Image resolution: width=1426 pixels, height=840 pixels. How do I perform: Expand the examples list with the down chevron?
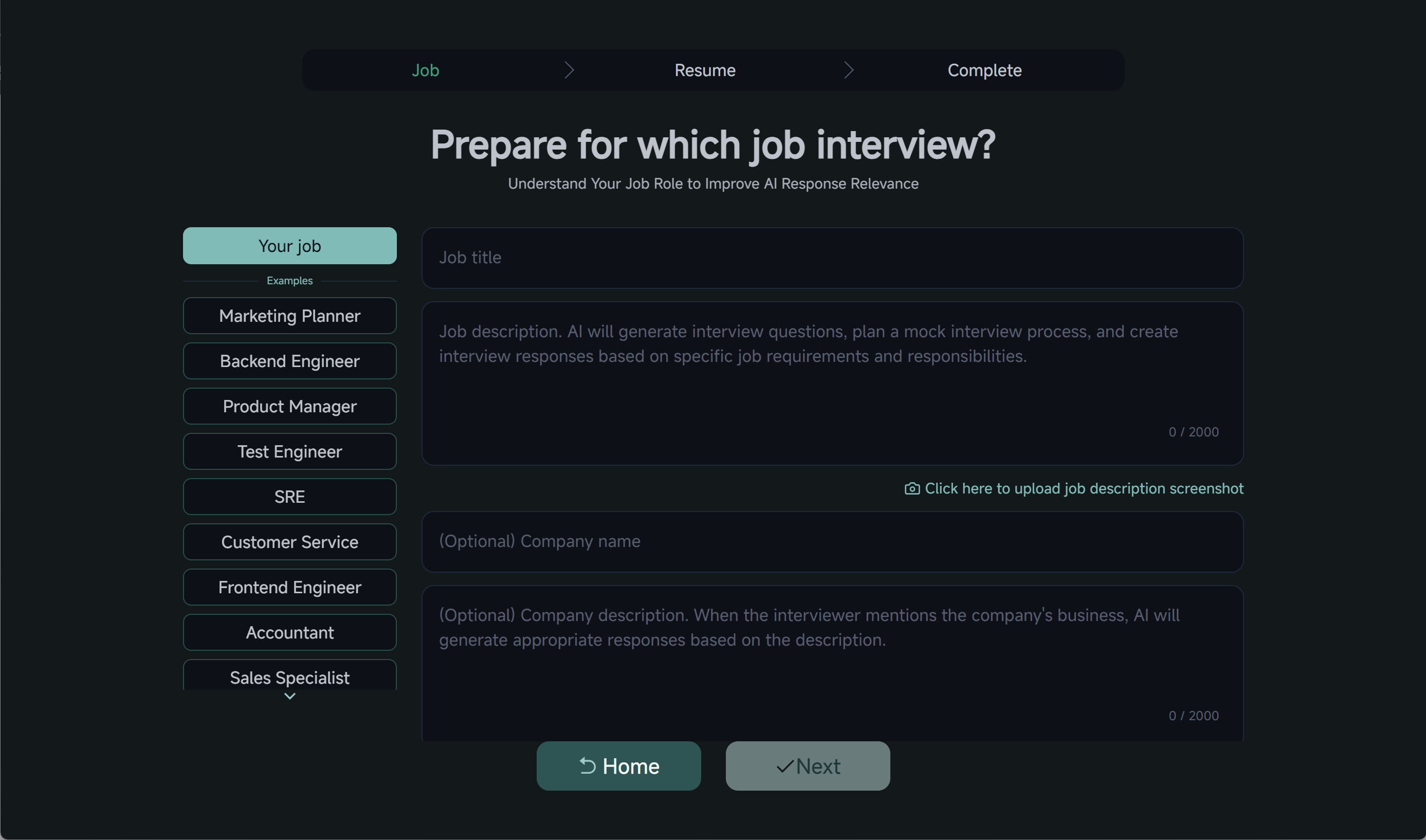290,696
